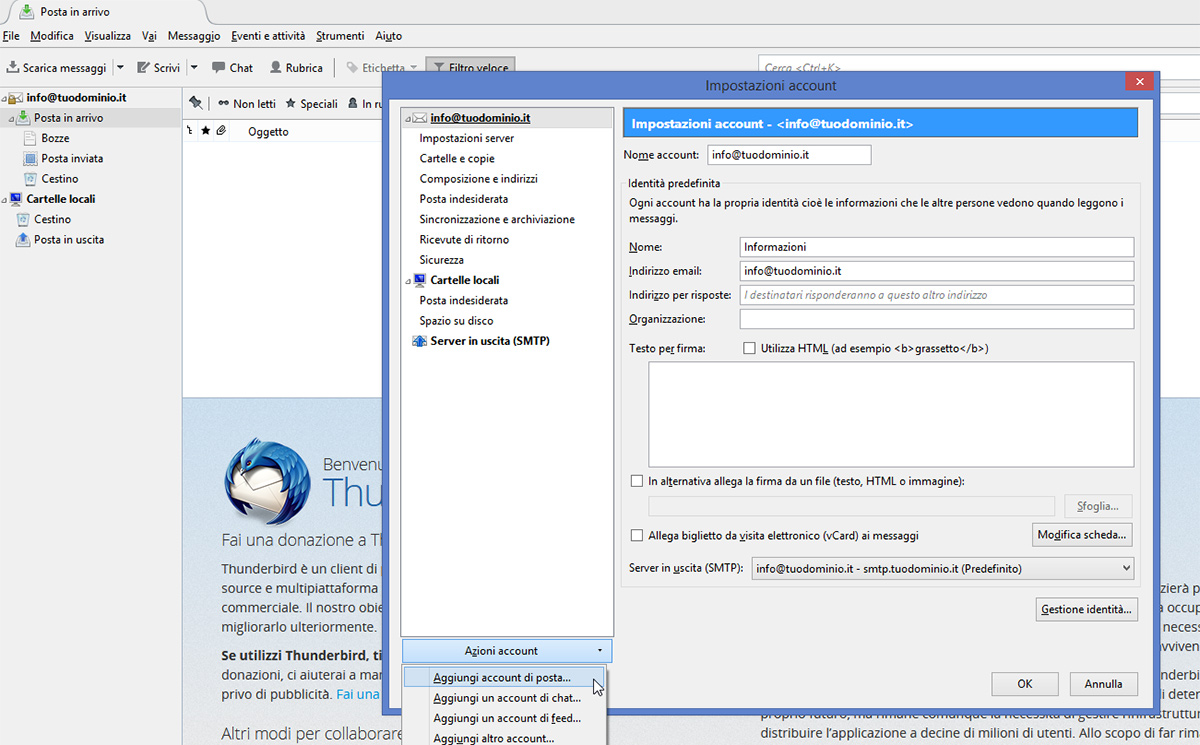The image size is (1200, 745).
Task: Select Sincronizzazione e archiviazione settings
Action: (x=497, y=219)
